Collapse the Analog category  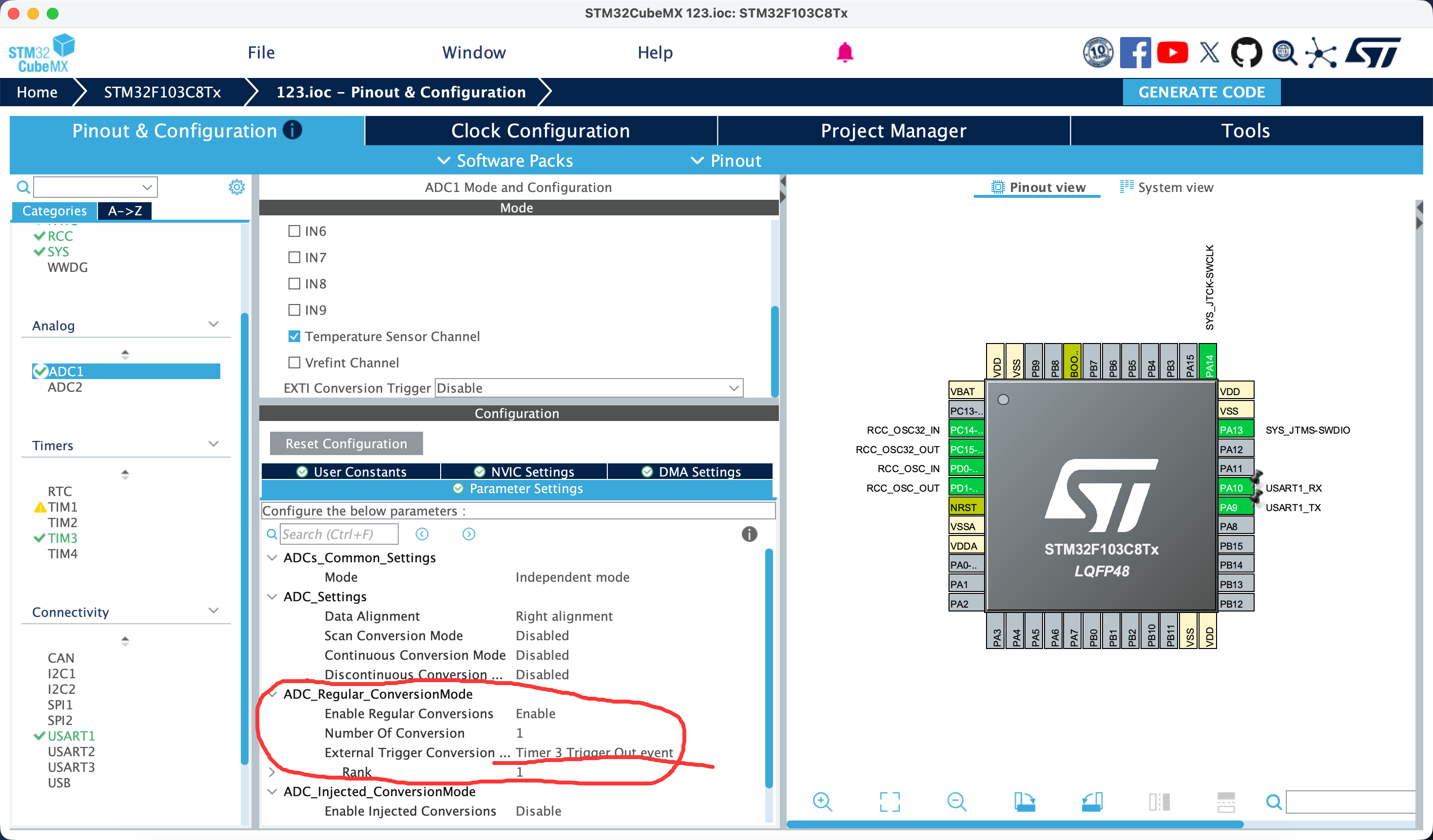tap(214, 324)
